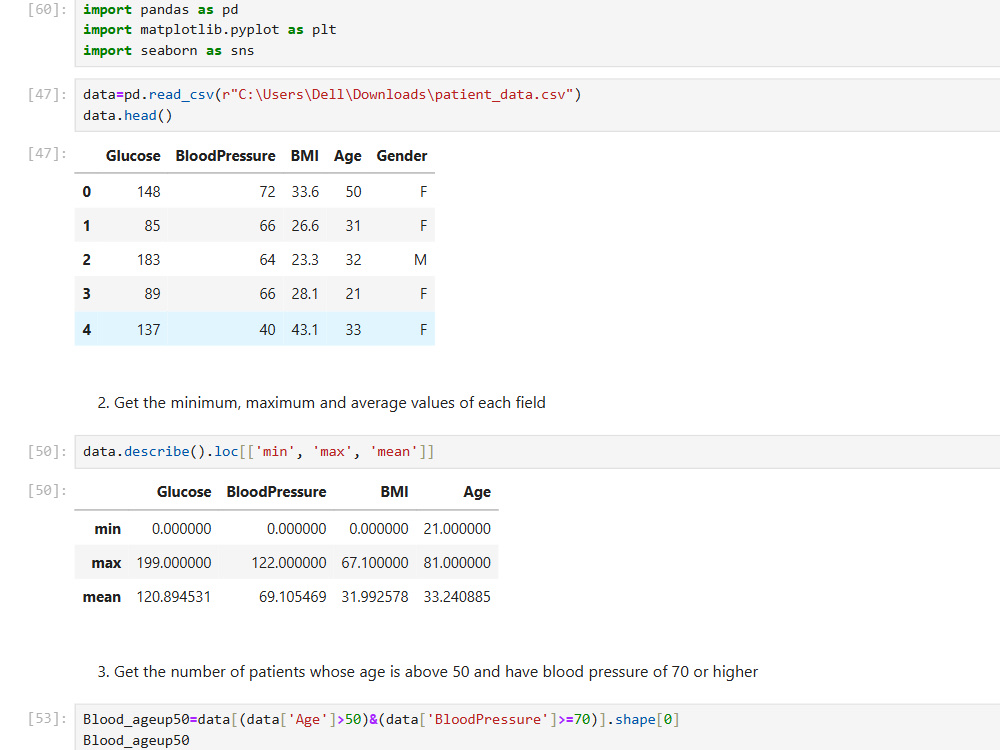Click age value 32 in row 2
Screen dimensions: 1000x750
[x=353, y=260]
